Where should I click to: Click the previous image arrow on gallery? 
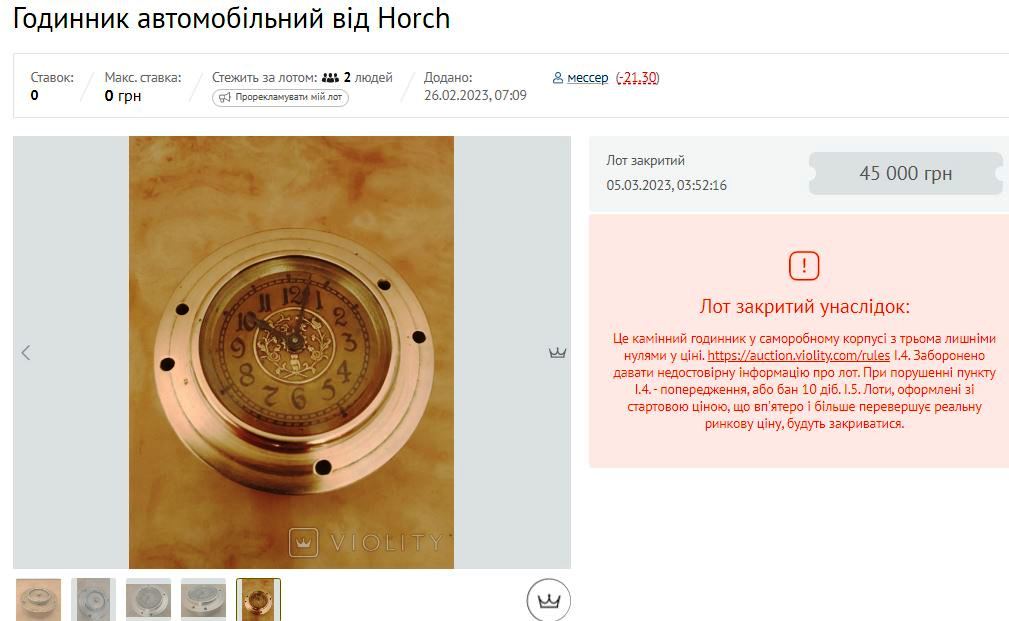[x=26, y=353]
